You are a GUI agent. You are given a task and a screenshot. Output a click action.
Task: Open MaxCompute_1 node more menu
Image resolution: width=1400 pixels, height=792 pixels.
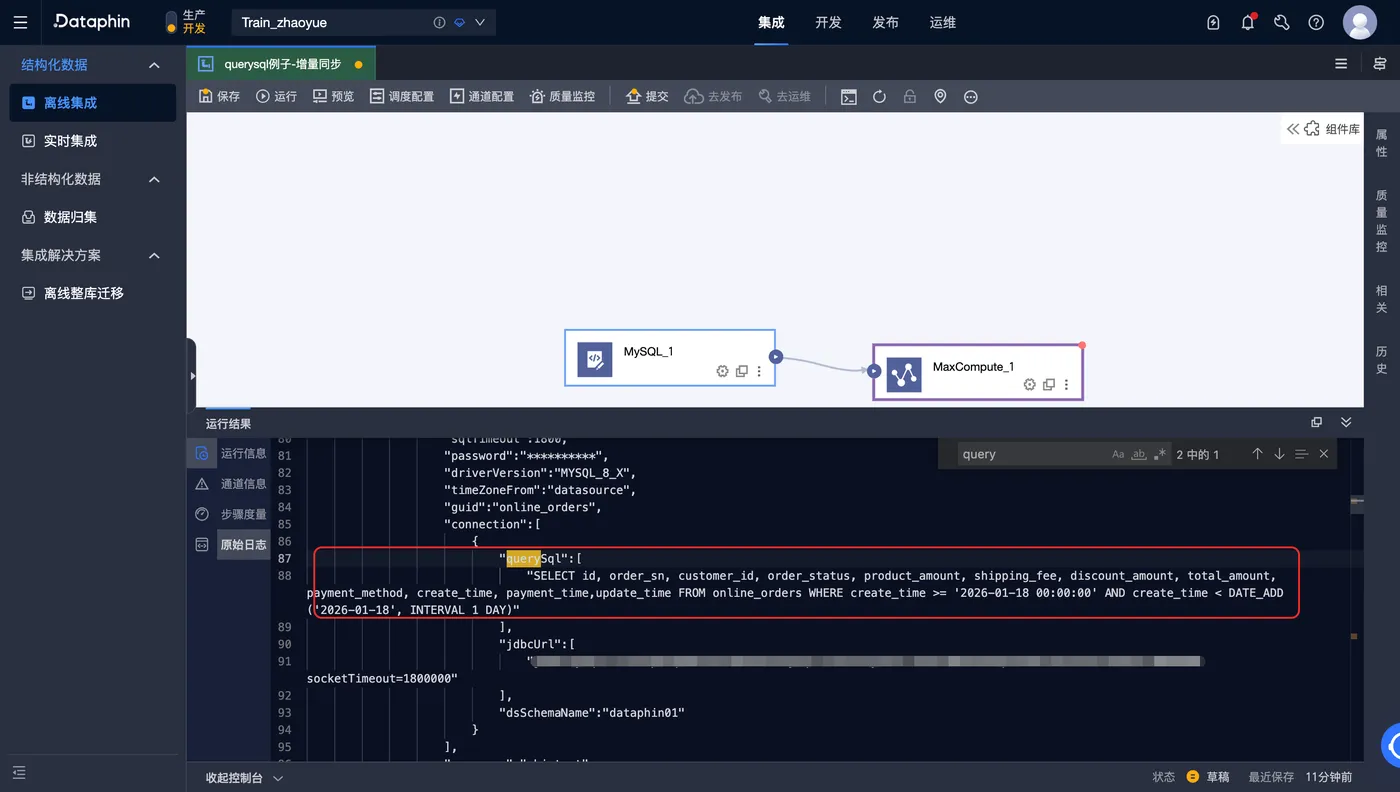[1067, 385]
